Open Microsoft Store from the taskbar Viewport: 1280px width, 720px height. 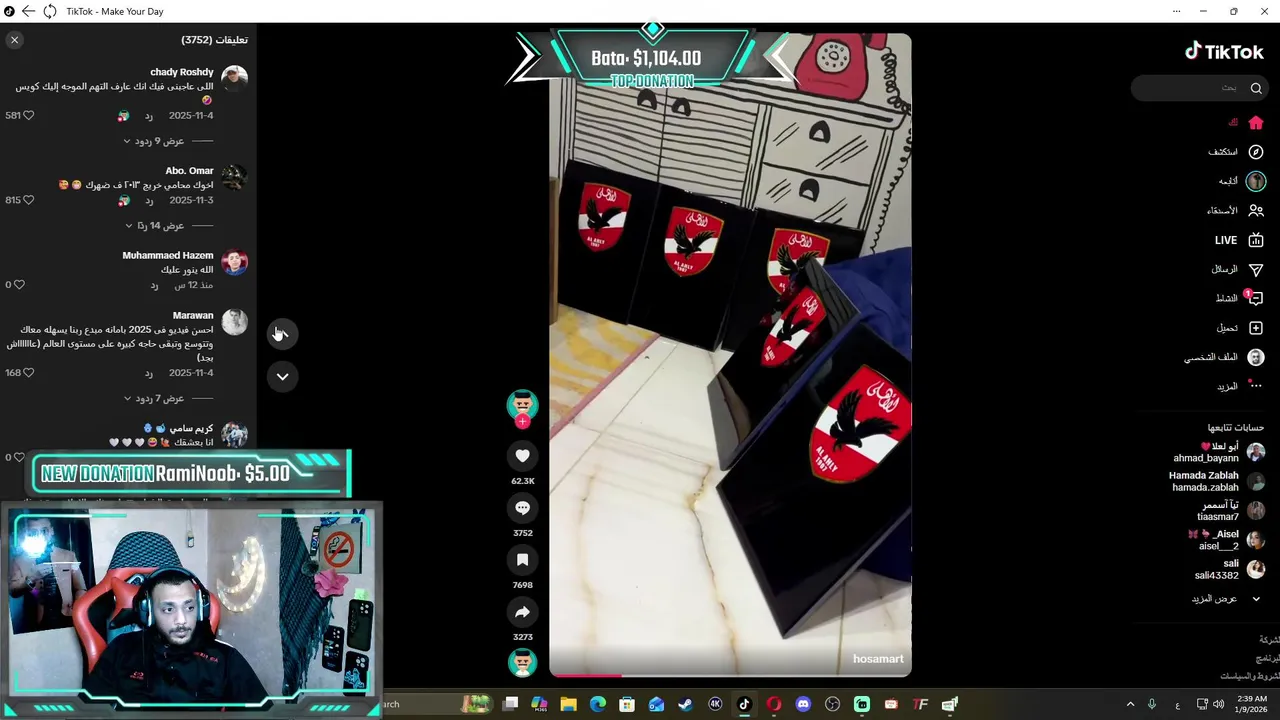tap(627, 704)
